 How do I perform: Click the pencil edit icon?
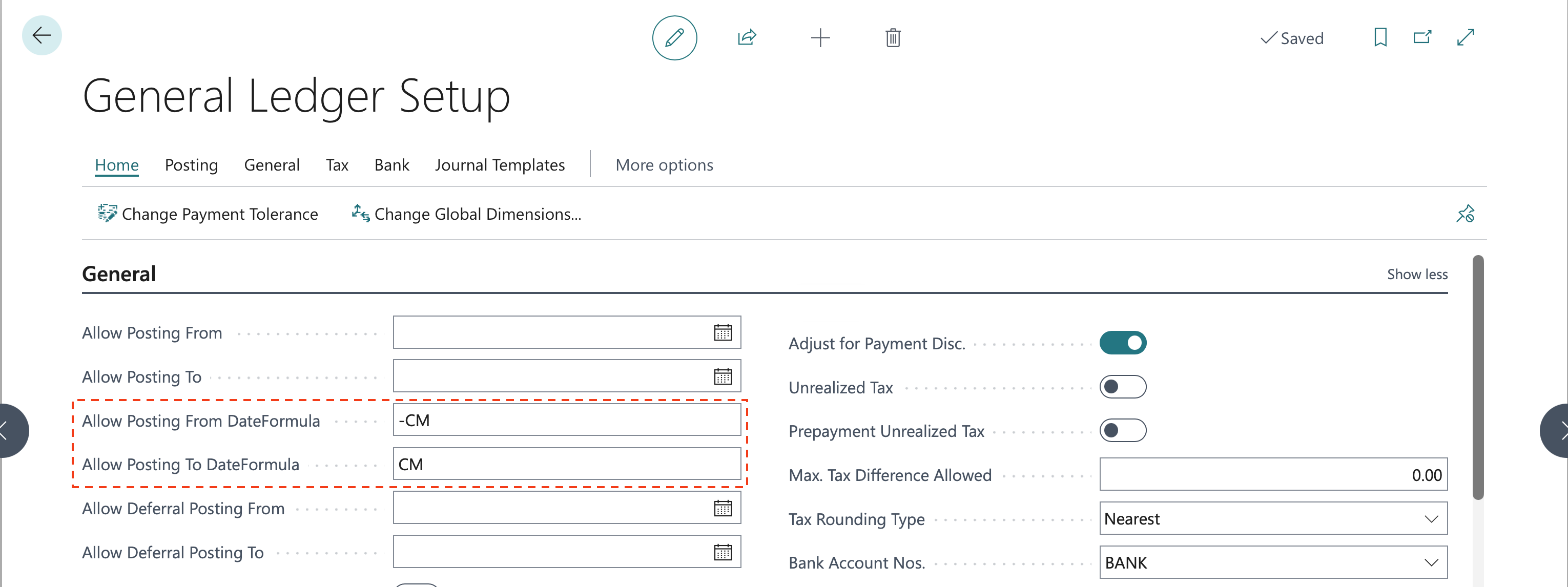pyautogui.click(x=674, y=38)
